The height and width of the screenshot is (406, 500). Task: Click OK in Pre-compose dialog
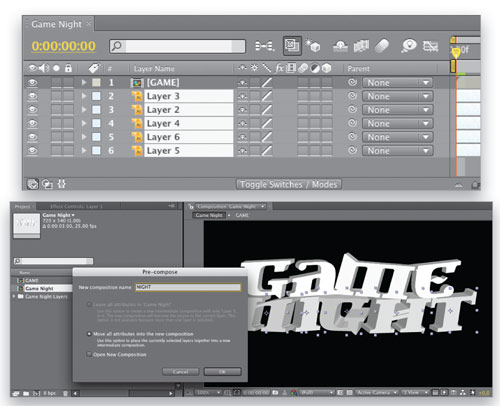pos(222,372)
